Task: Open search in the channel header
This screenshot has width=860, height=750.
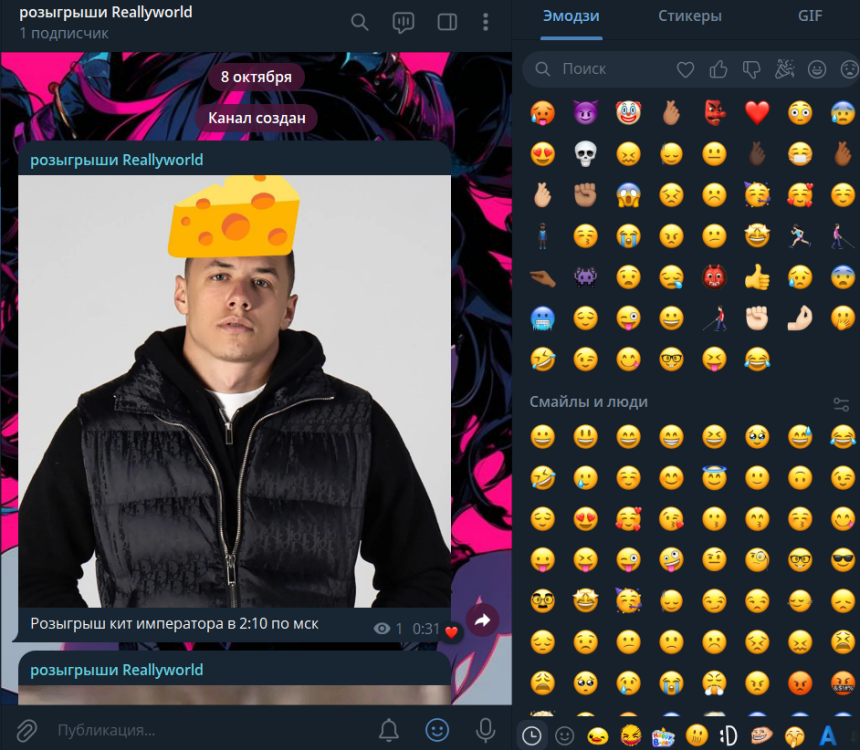Action: 359,22
